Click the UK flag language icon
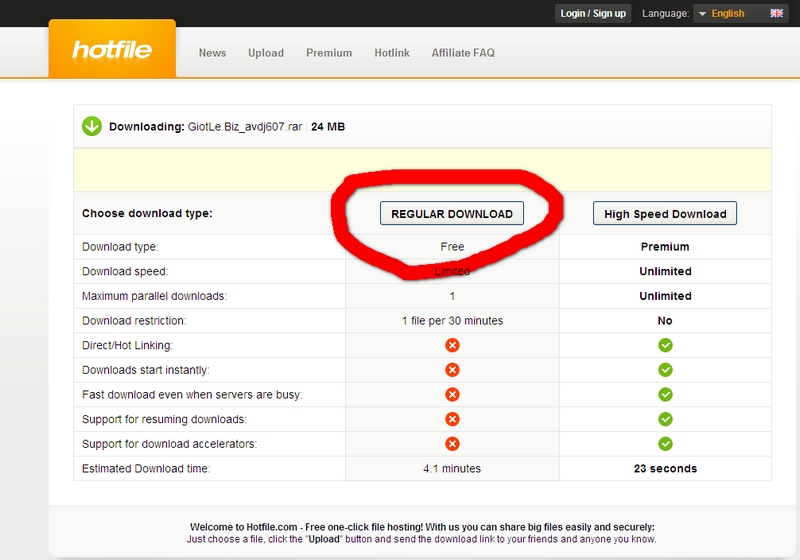800x560 pixels. [776, 13]
